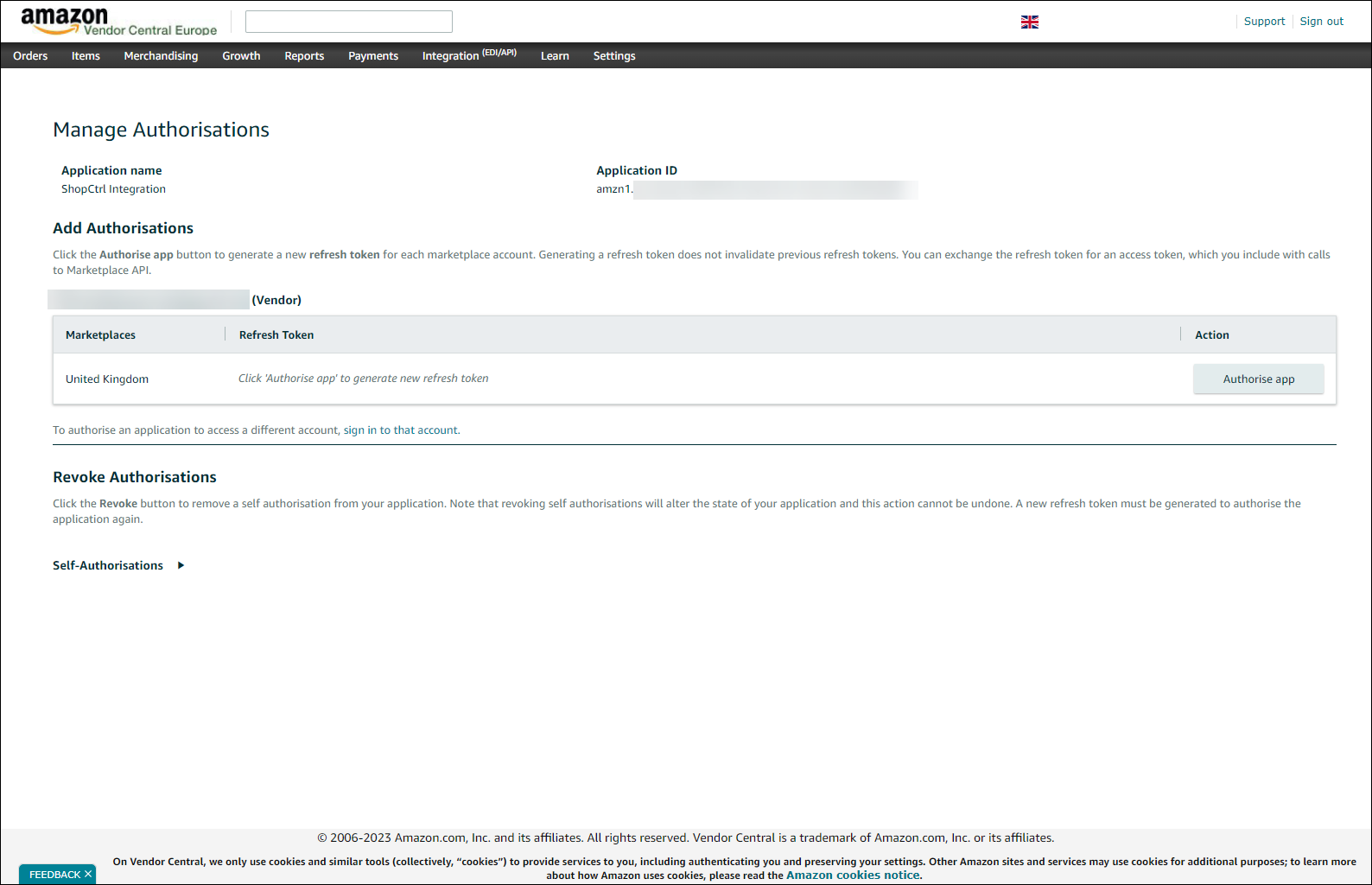Click the UK flag language icon

tap(1030, 22)
